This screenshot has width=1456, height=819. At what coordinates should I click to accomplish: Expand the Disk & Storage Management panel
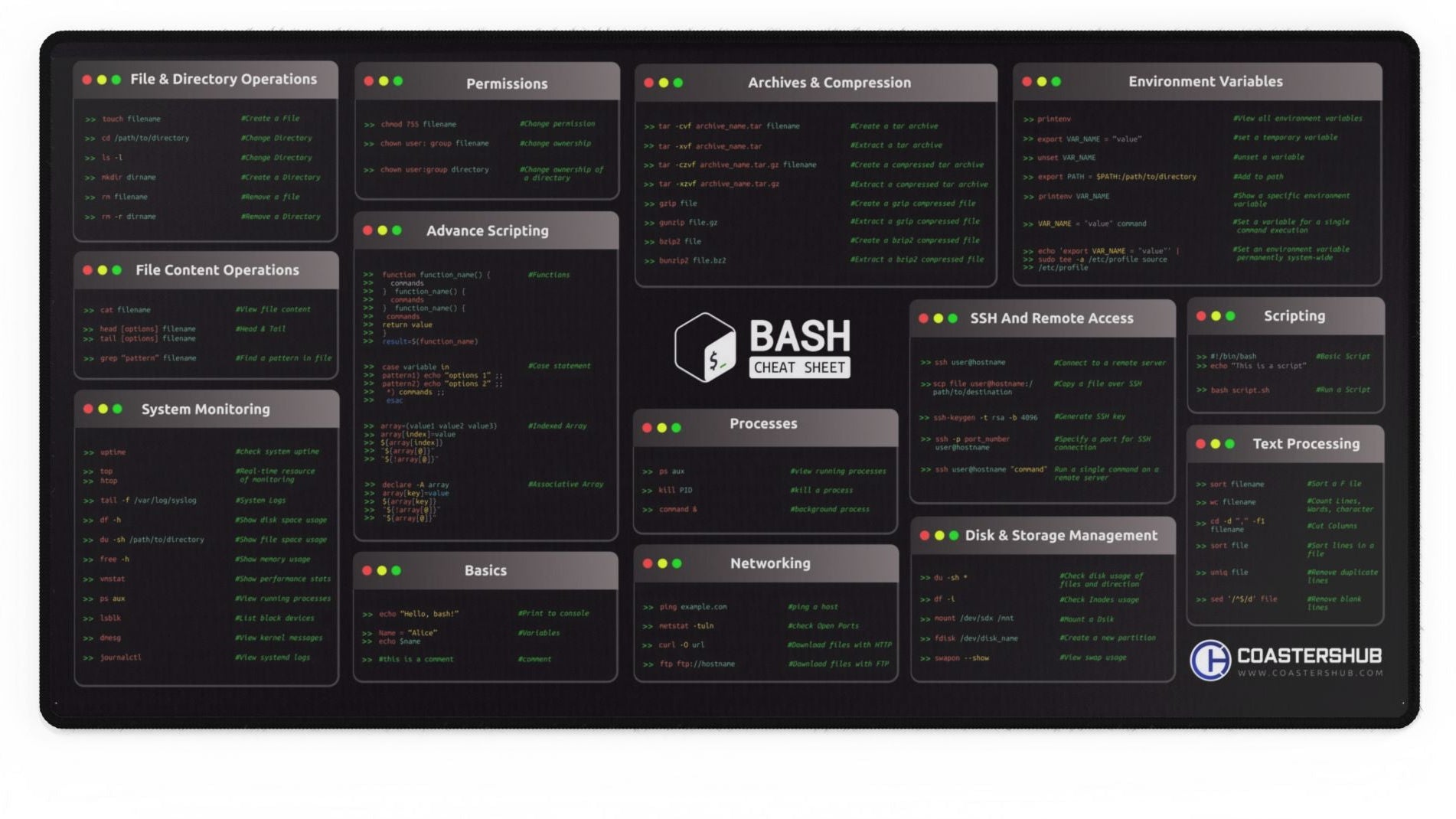(x=1063, y=536)
